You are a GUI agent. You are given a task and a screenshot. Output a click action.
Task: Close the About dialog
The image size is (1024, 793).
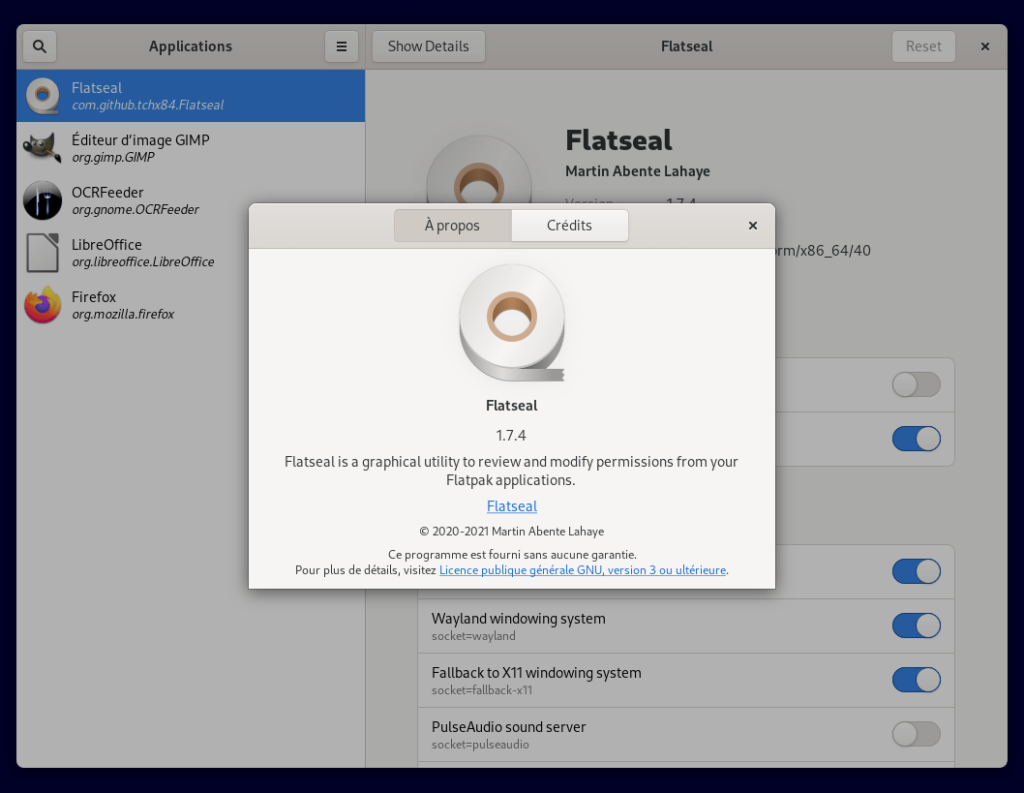click(752, 225)
